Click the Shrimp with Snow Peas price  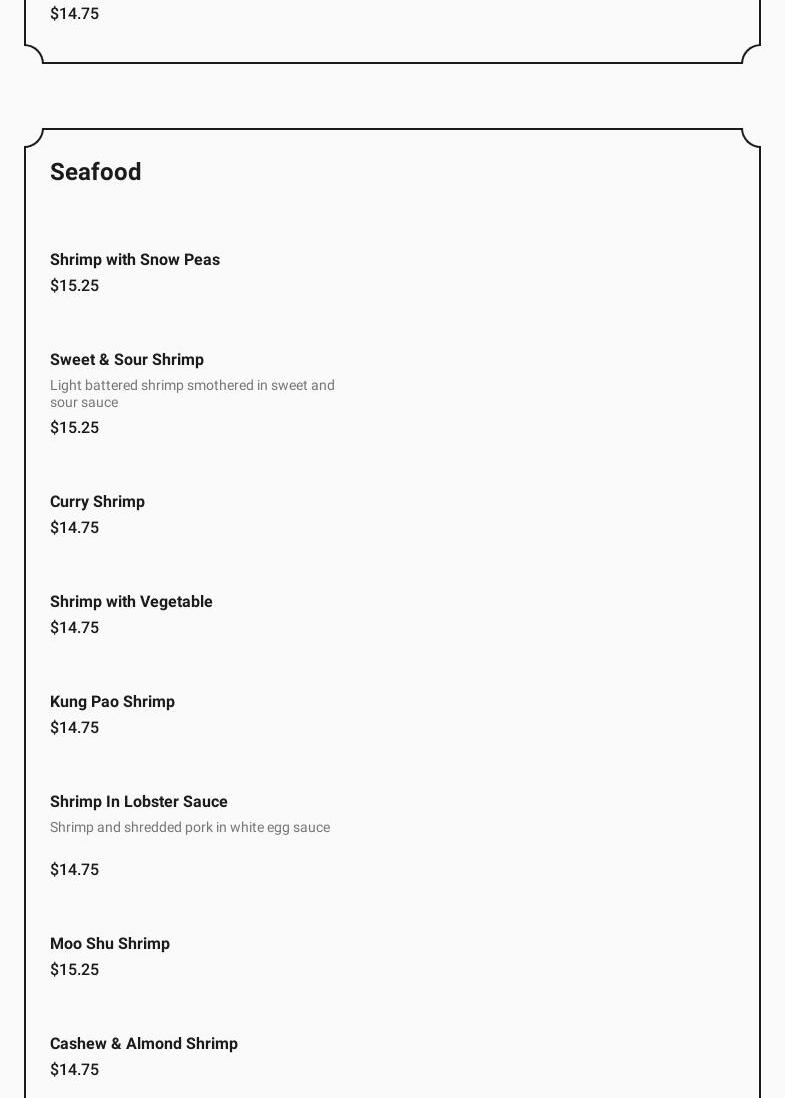click(75, 286)
